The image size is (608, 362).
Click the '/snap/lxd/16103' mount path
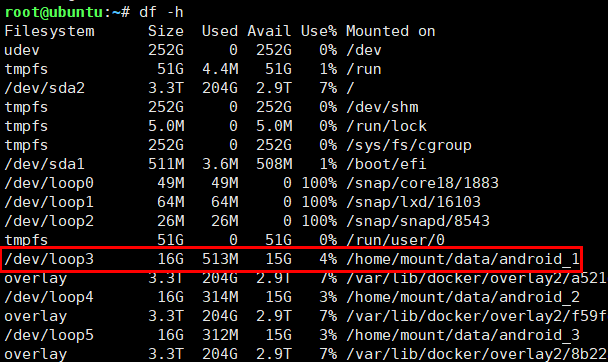coord(413,202)
